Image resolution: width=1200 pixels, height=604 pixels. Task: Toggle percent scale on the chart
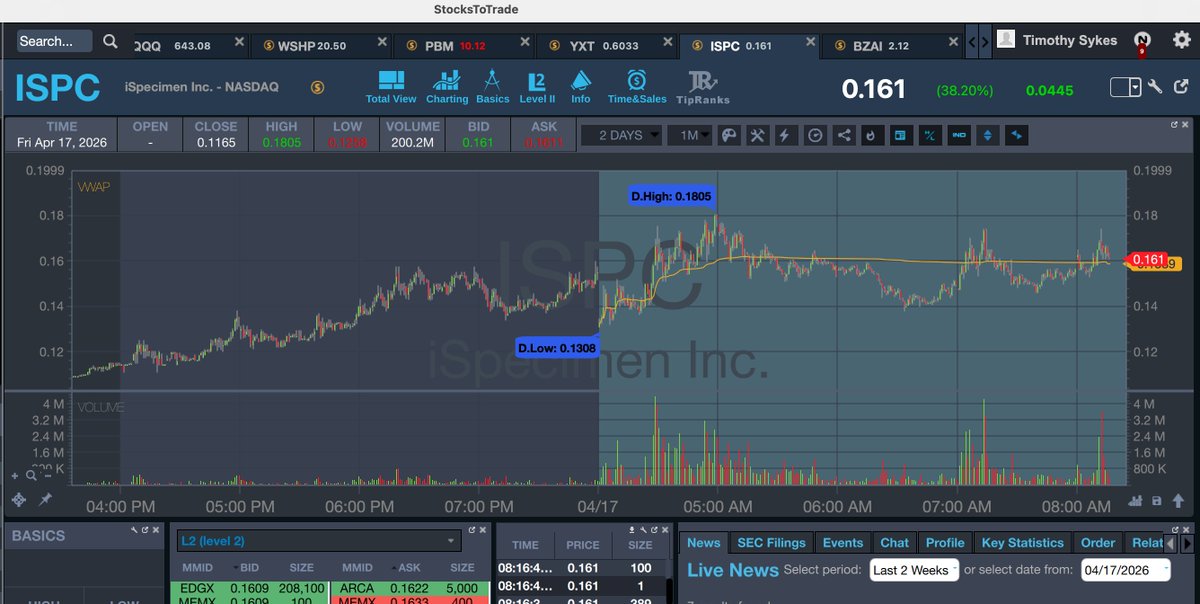click(x=930, y=135)
